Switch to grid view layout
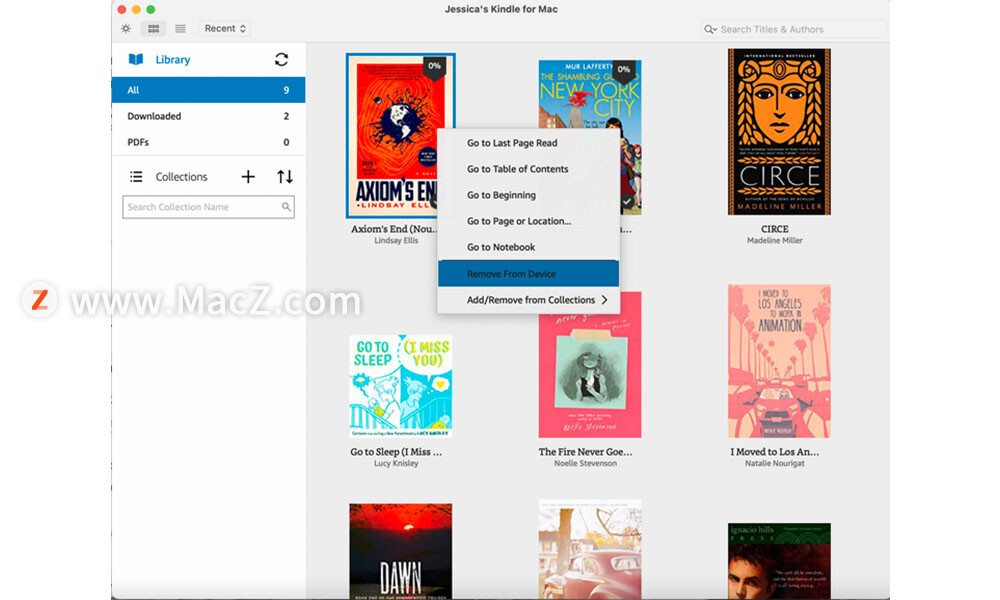Screen dimensions: 1000x600 coord(154,29)
